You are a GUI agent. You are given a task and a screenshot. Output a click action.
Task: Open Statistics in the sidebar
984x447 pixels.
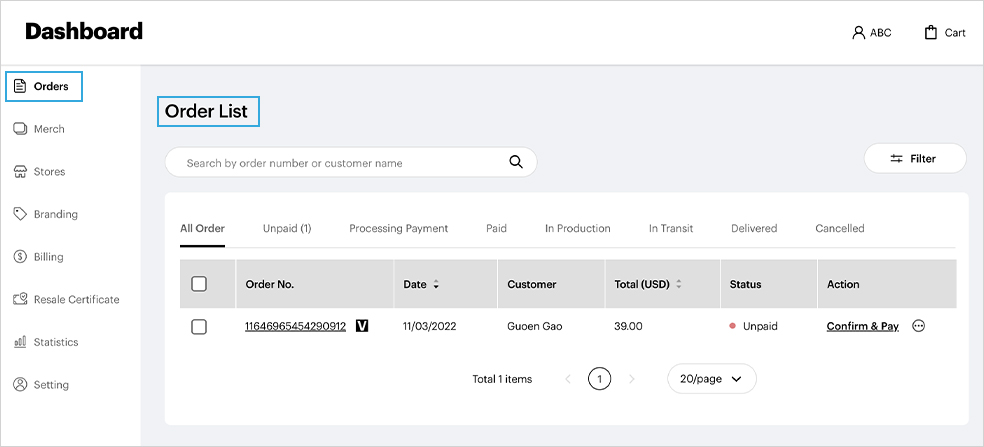55,342
